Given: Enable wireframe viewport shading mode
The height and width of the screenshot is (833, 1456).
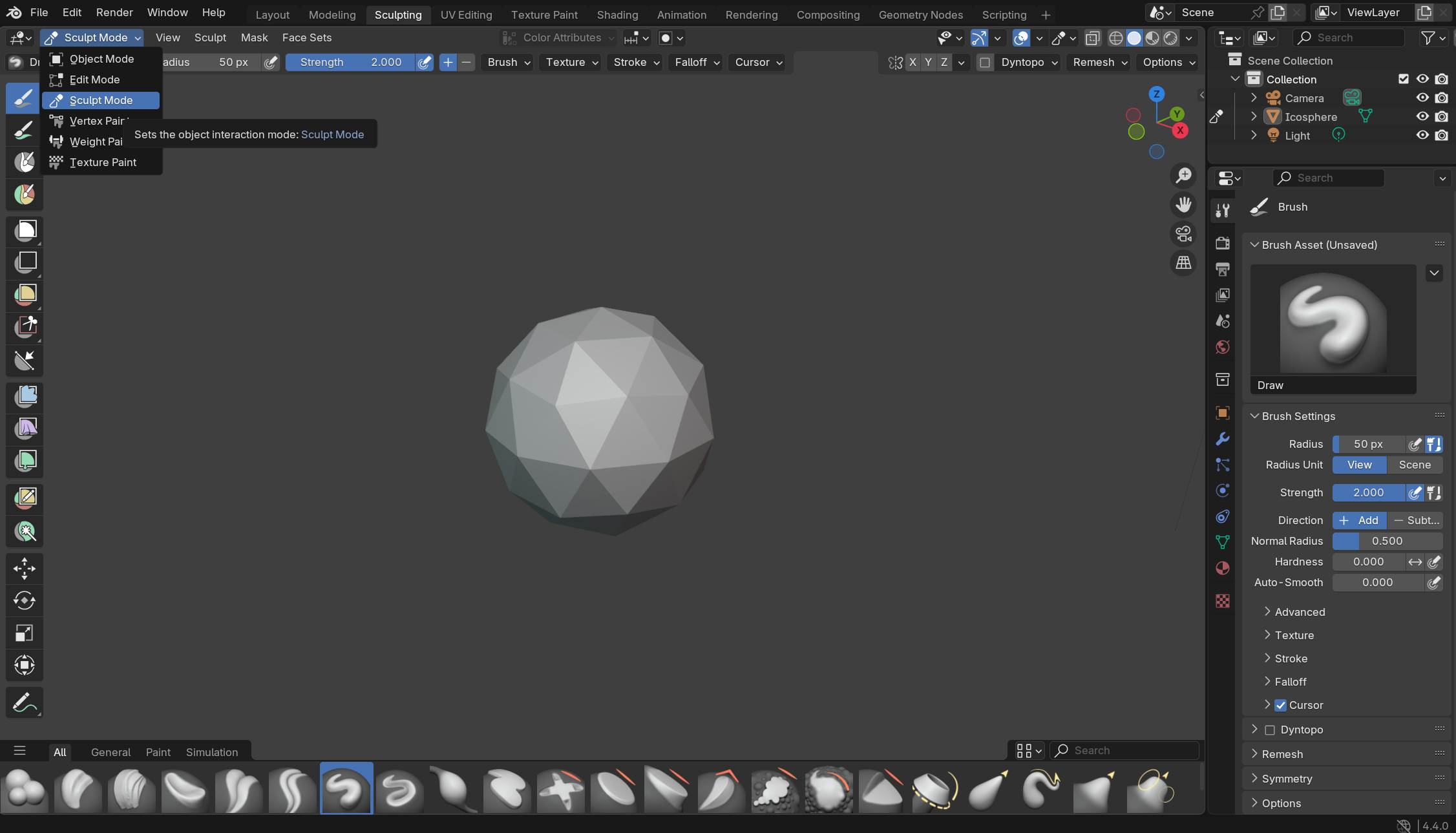Looking at the screenshot, I should click(x=1115, y=38).
